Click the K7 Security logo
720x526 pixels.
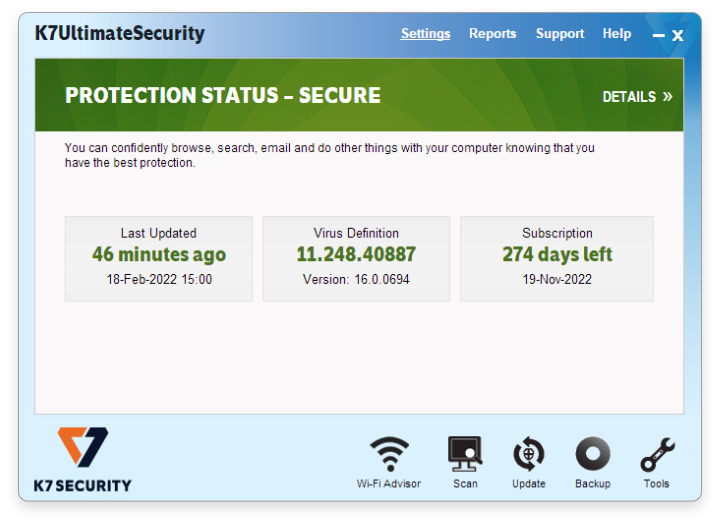pos(83,459)
